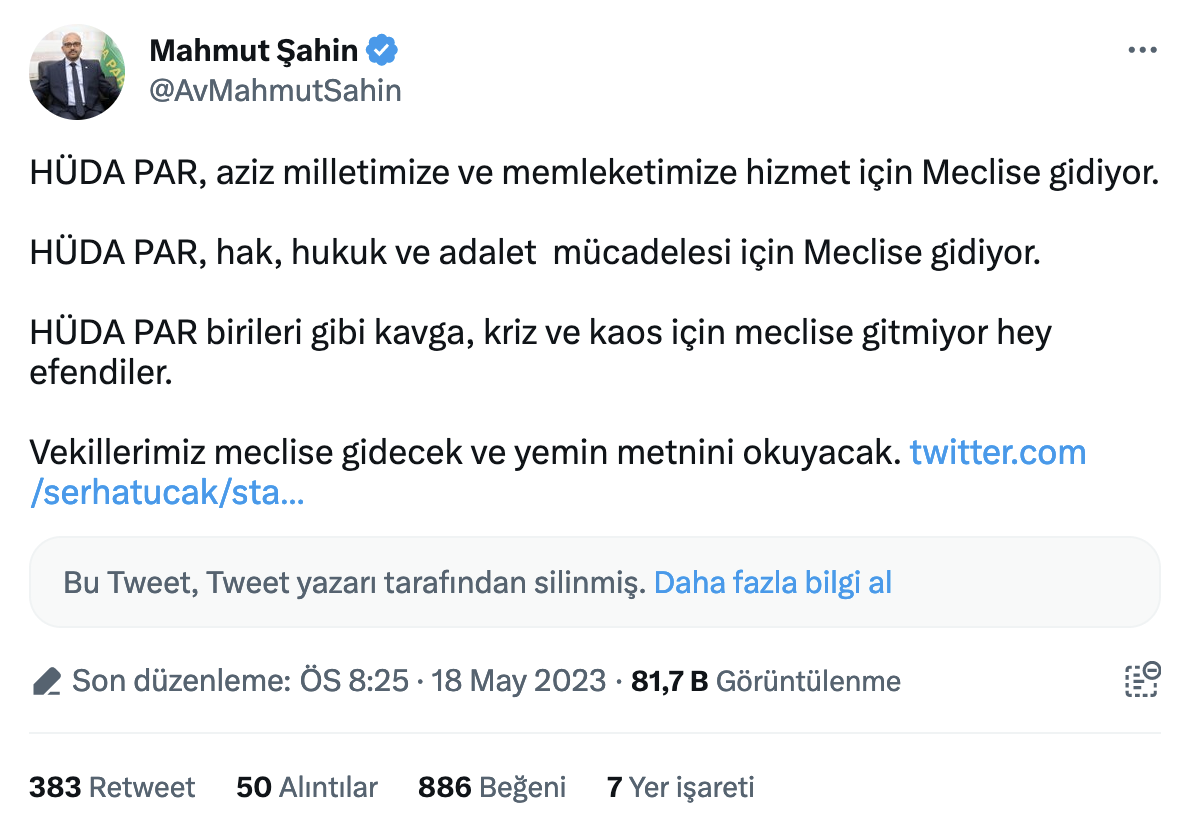
Task: Click the name Mahmut Şahin
Action: 253,48
